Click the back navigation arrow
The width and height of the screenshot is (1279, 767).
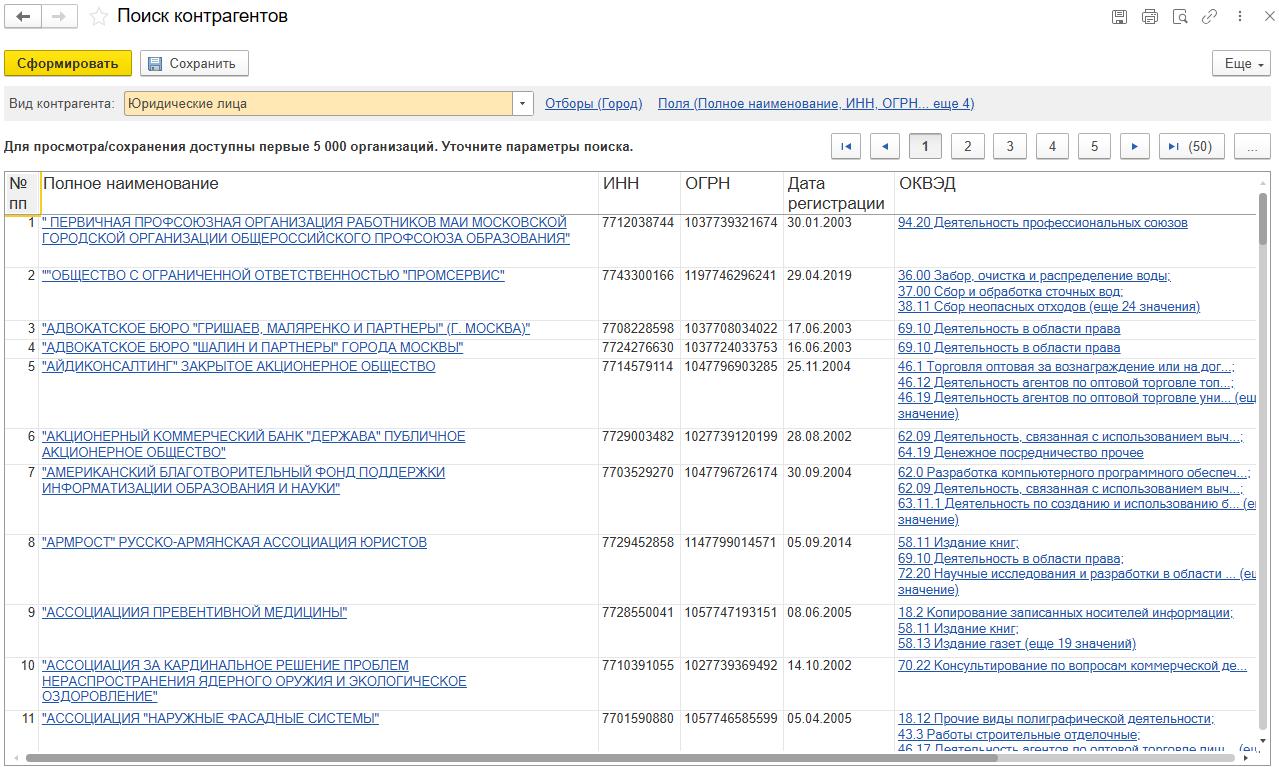pos(23,17)
